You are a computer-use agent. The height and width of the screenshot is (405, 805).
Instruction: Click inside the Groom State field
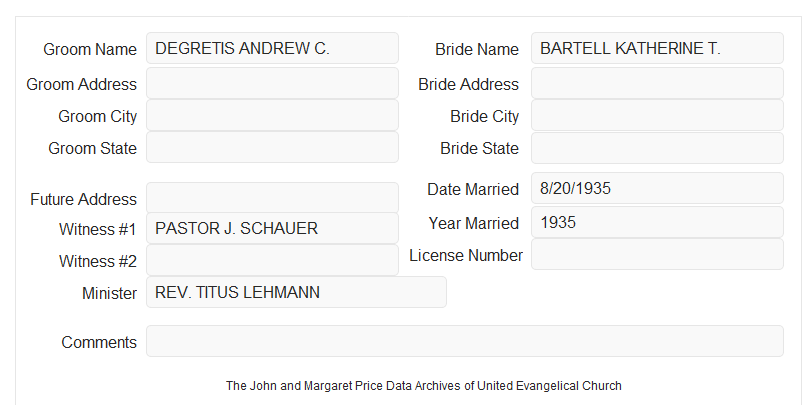point(272,147)
